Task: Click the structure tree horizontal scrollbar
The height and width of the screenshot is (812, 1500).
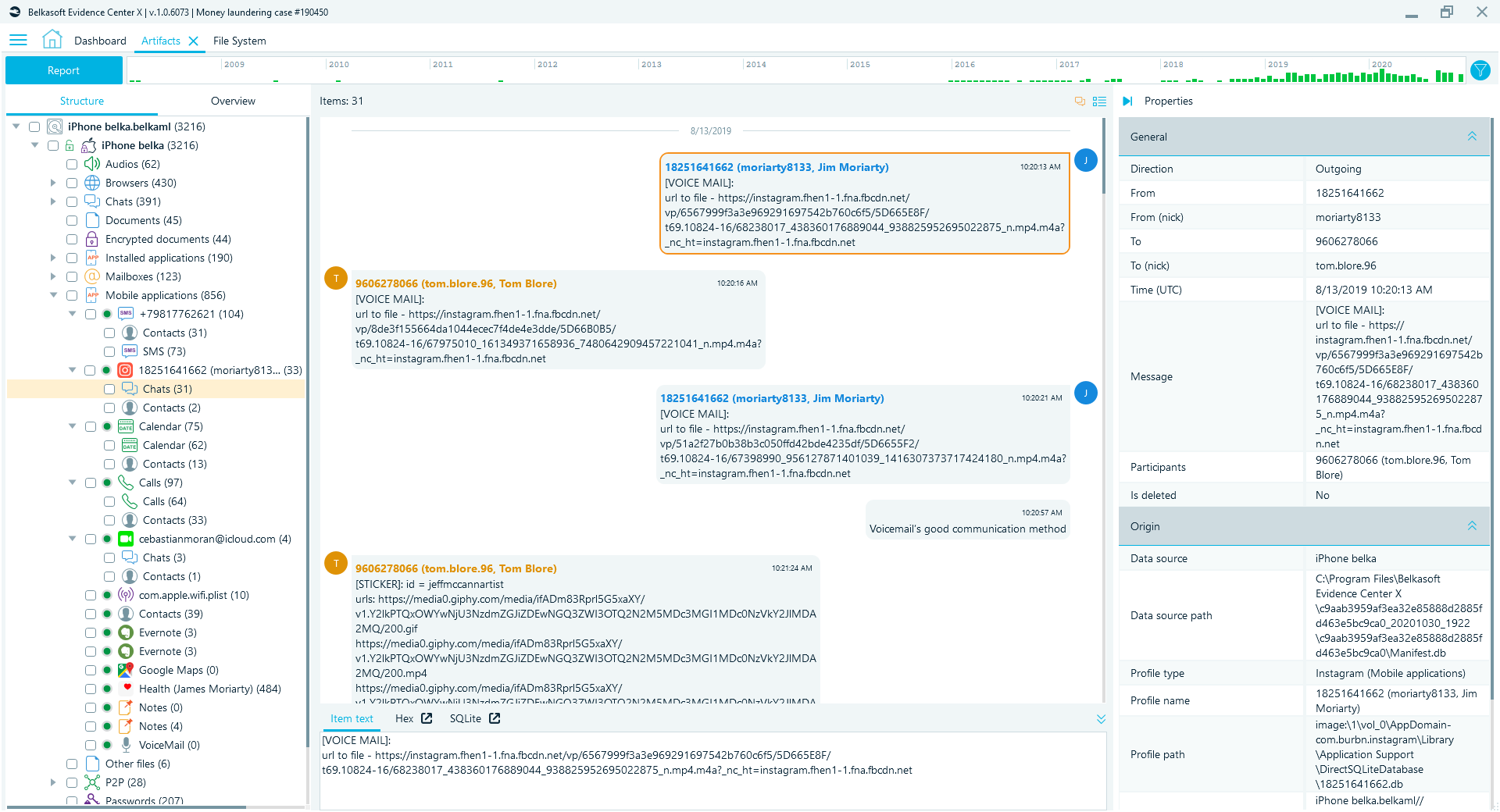Action: tap(127, 807)
